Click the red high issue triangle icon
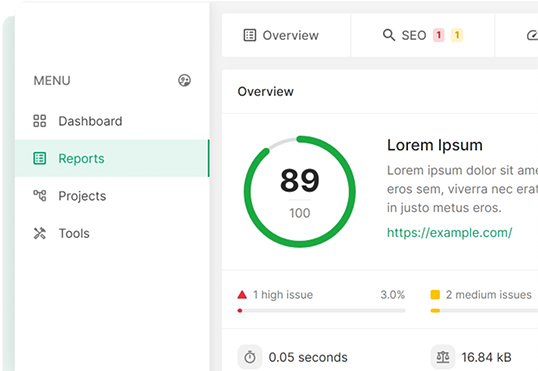Screen dimensions: 538x371 242,294
